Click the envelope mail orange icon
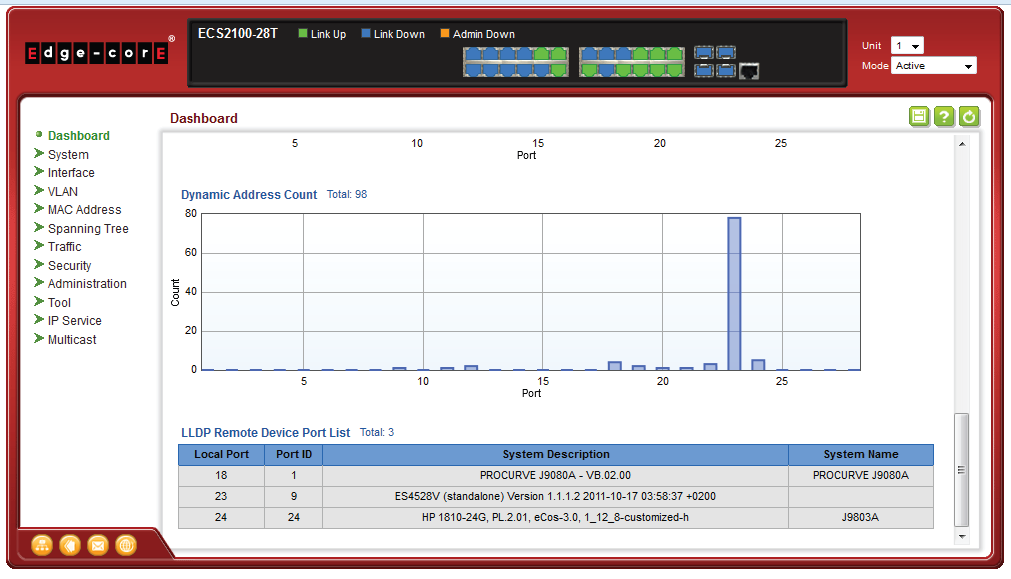Screen dimensions: 1011x579 click(98, 545)
